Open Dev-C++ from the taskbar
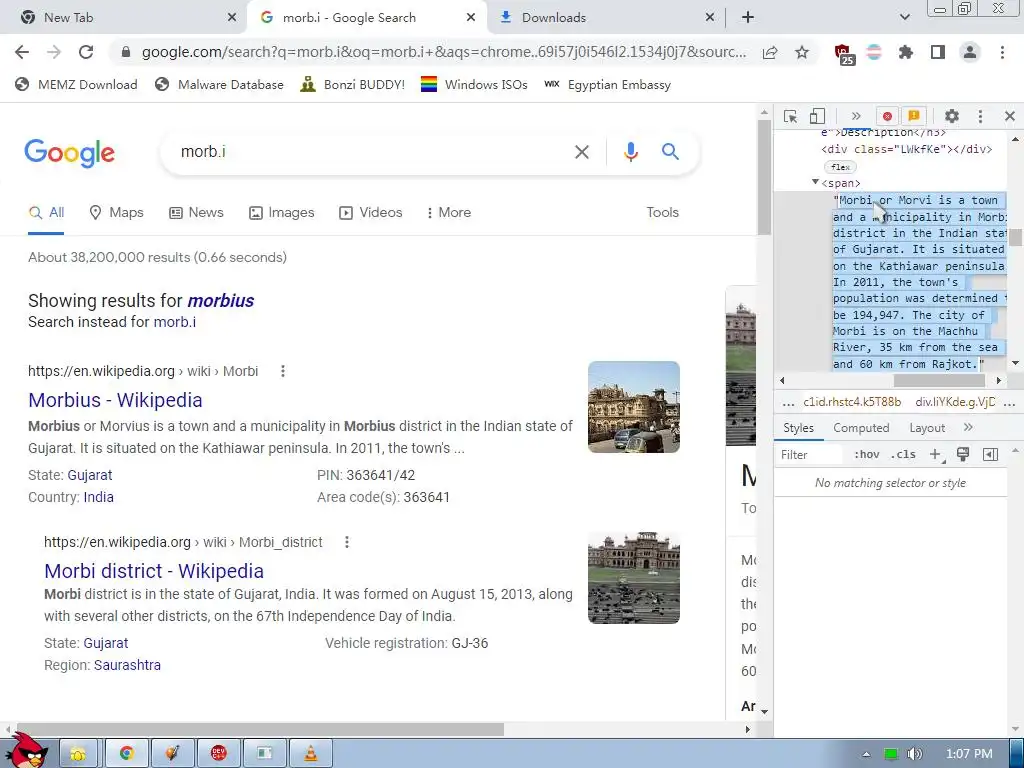 click(219, 754)
